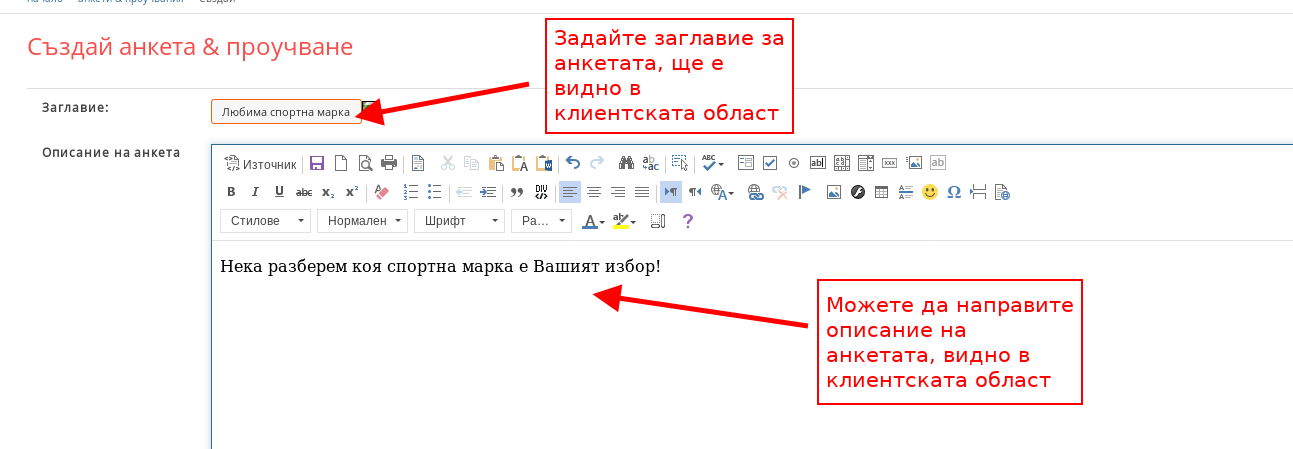1293x449 pixels.
Task: Open the editor help question mark
Action: click(687, 221)
